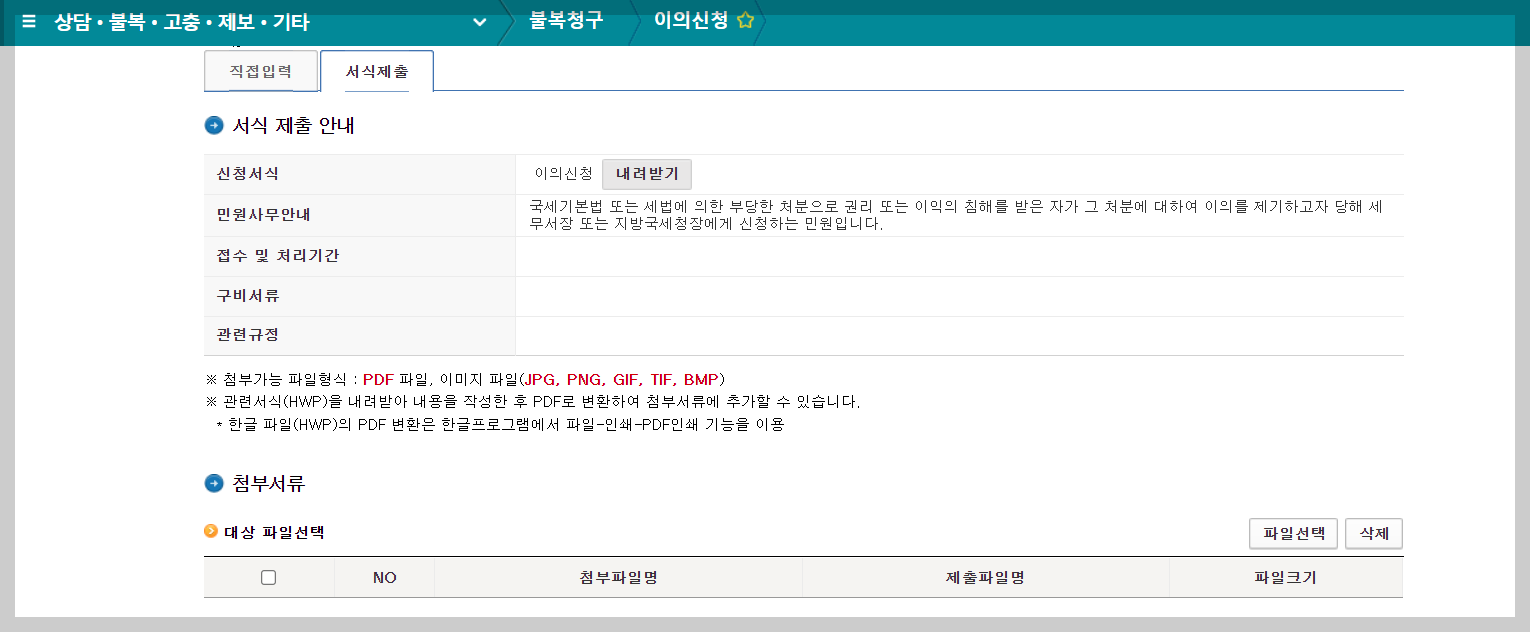Click the 파일선택 button to attach files
This screenshot has width=1530, height=632.
point(1293,533)
